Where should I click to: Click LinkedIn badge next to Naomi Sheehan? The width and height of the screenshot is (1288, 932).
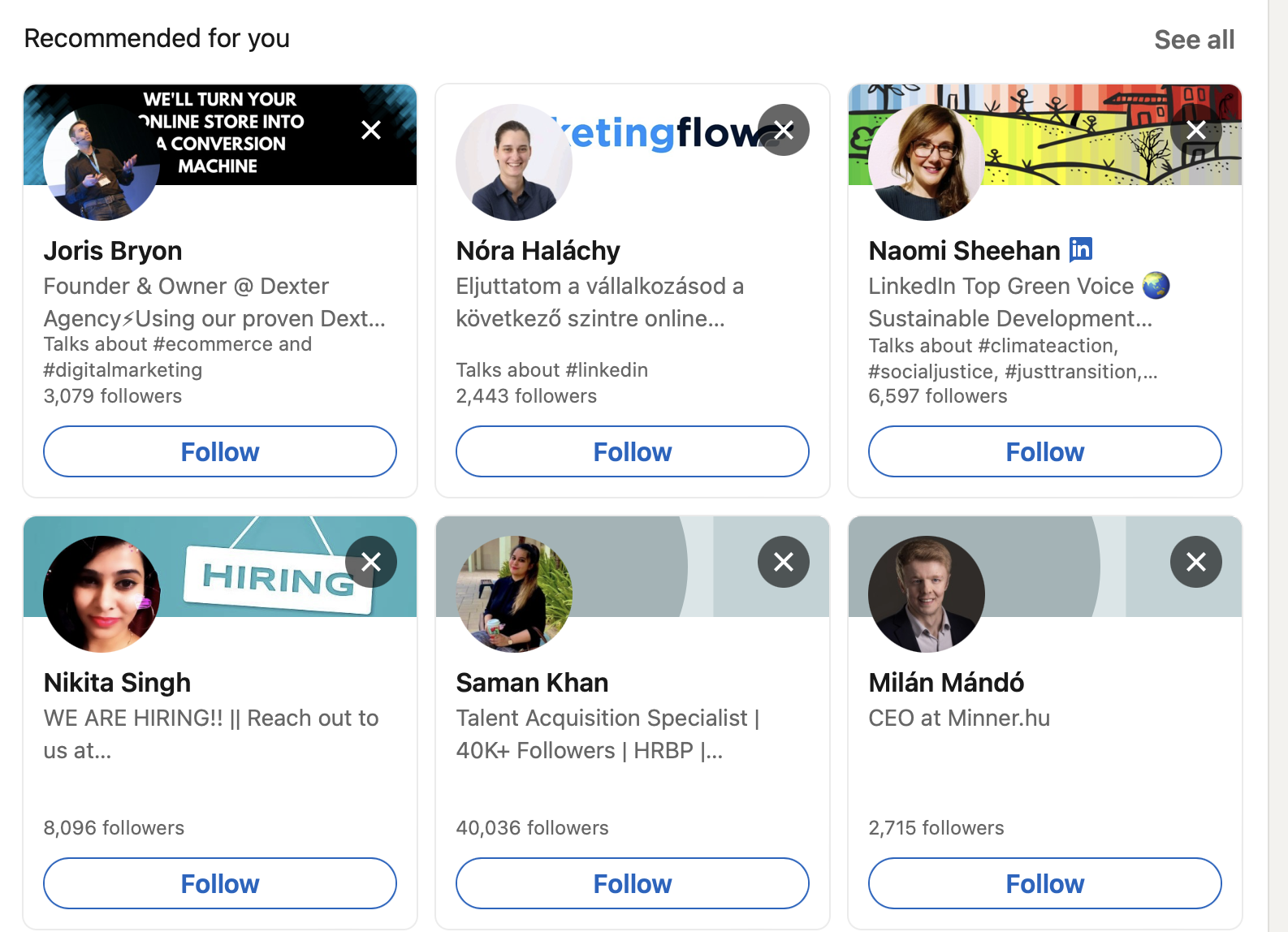(1081, 249)
